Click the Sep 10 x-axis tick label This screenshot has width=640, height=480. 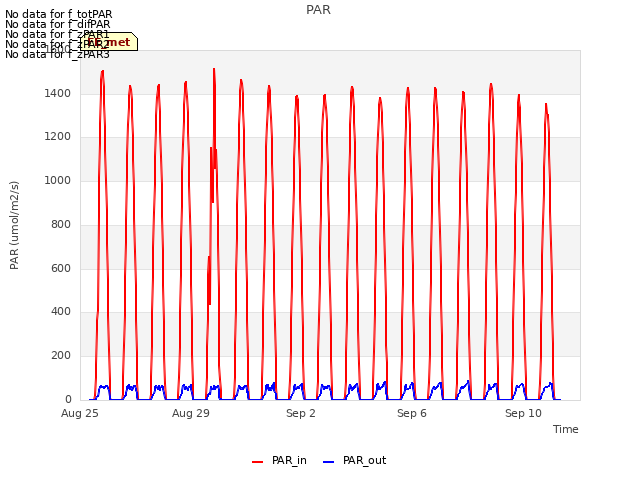tap(523, 413)
